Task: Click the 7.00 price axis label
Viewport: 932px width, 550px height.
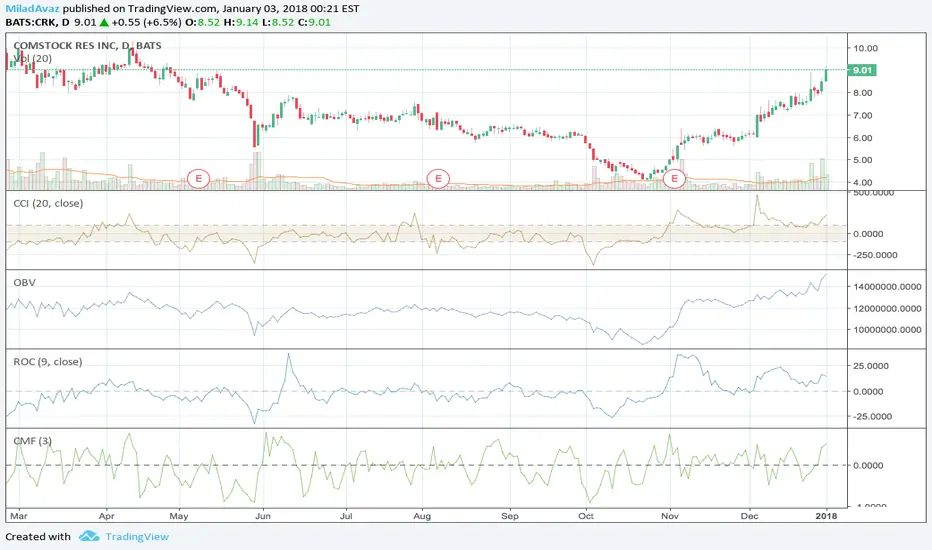Action: (862, 115)
